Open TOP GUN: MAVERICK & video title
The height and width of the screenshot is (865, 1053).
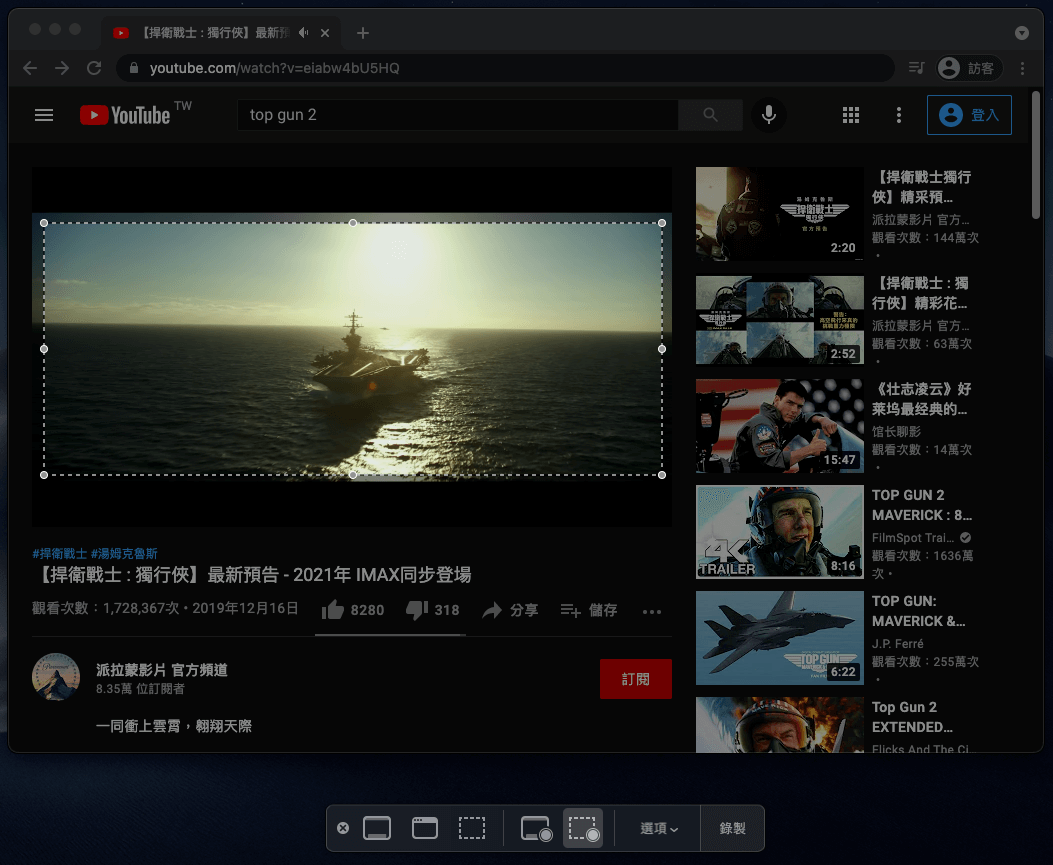(918, 611)
